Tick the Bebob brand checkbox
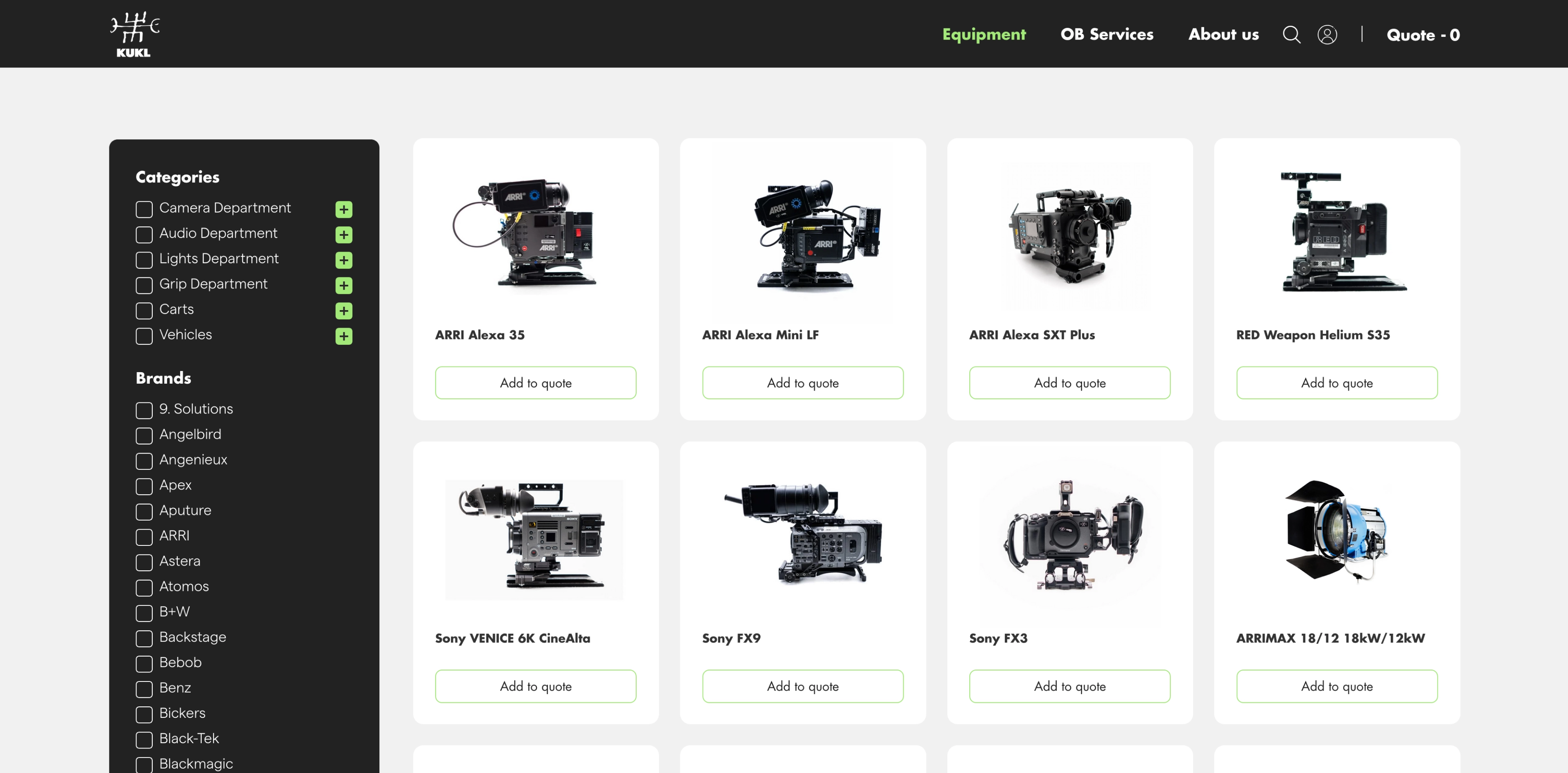Viewport: 1568px width, 773px height. click(144, 664)
